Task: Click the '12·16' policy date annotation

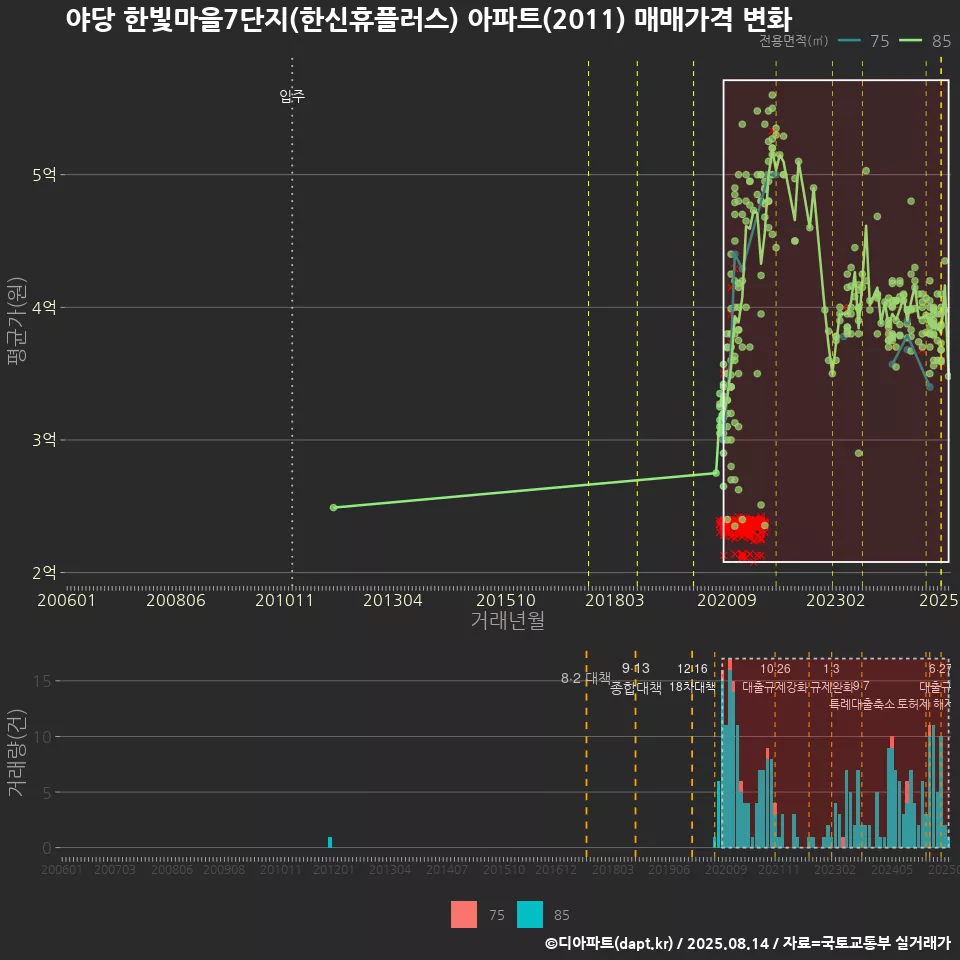Action: coord(692,669)
